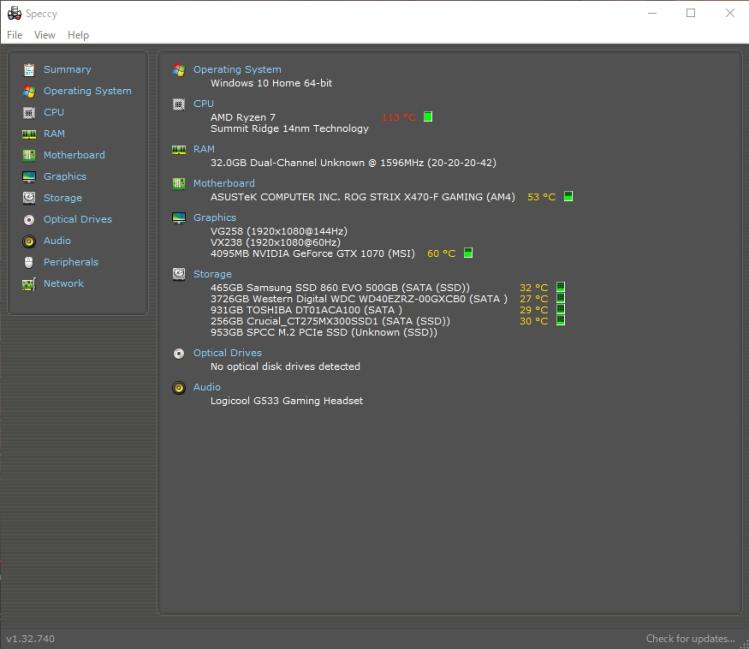Screen dimensions: 749x649
Task: Select Peripherals mouse icon in sidebar
Action: point(29,262)
